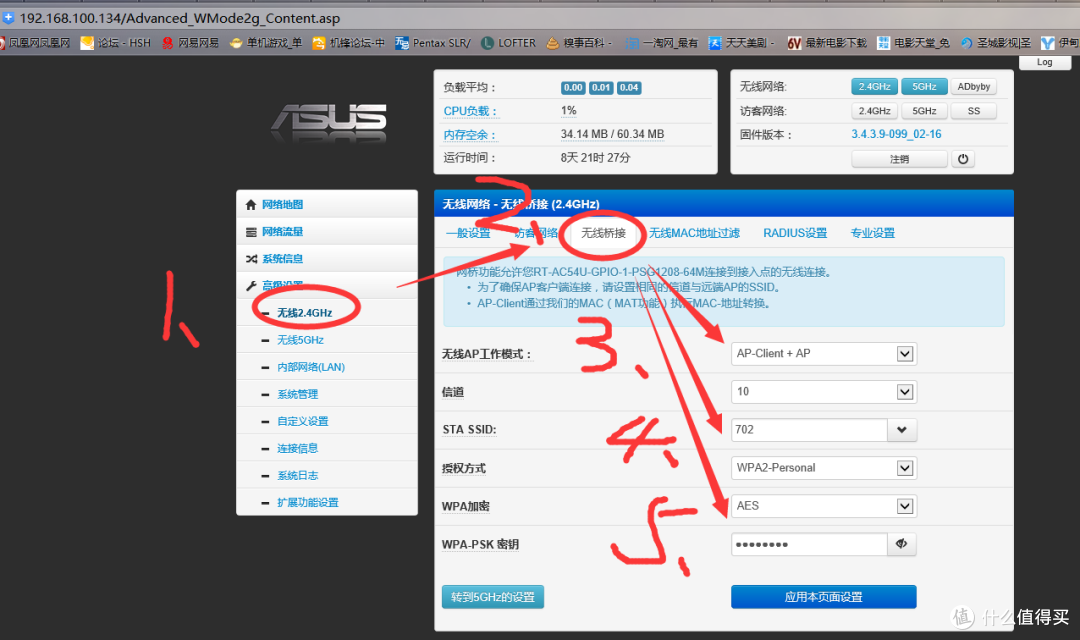Open 授权方式 WPA2-Personal dropdown
The image size is (1080, 640).
click(824, 468)
